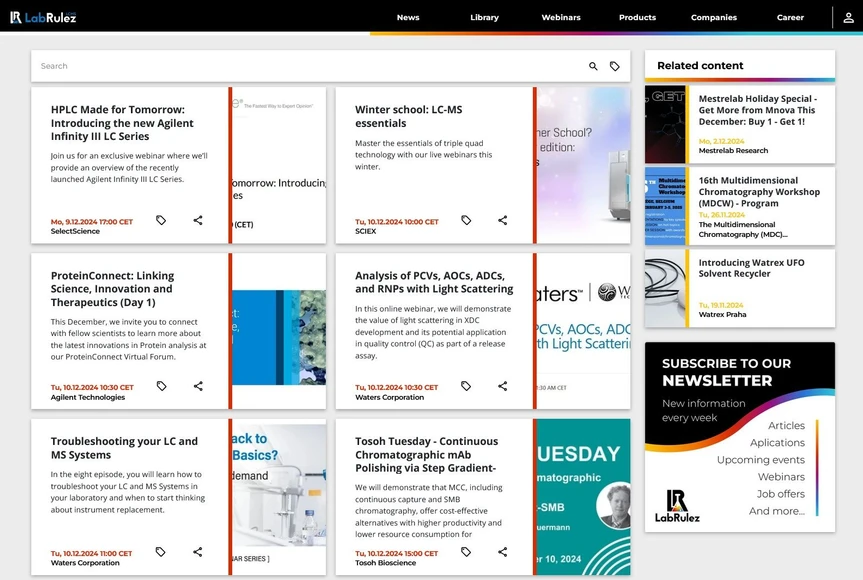Screen dimensions: 863x580
Task: Open user account icon in header
Action: pos(848,17)
